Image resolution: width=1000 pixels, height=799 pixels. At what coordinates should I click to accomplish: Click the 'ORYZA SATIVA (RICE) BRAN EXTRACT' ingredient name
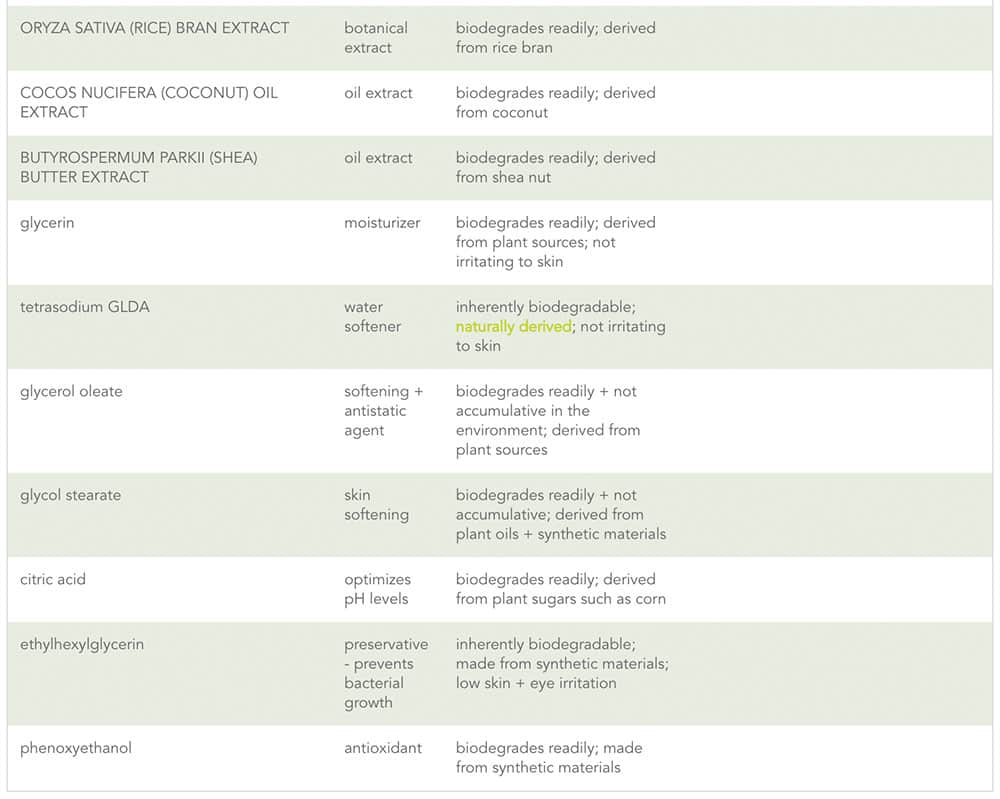[155, 28]
